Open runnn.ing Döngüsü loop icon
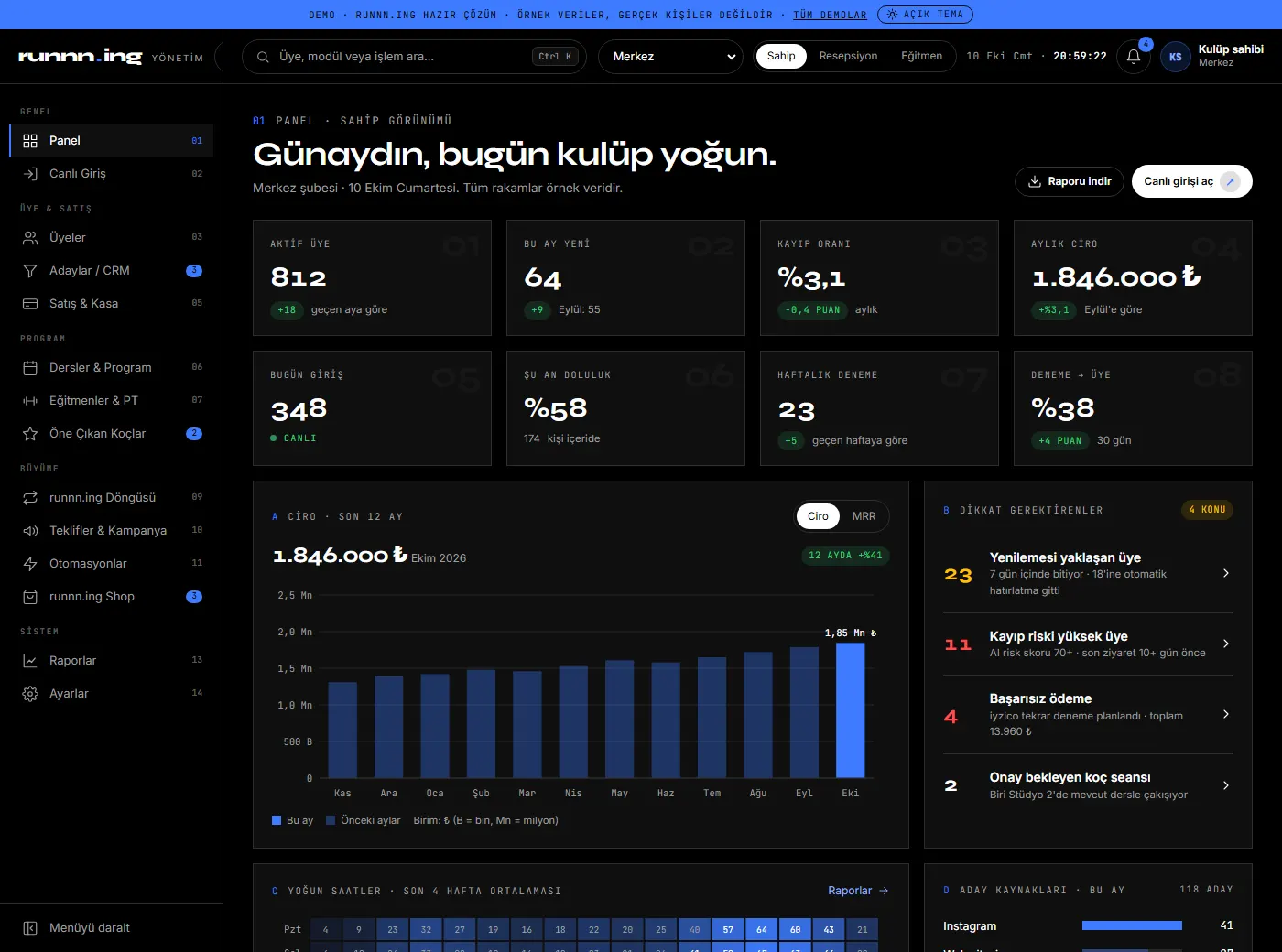This screenshot has height=952, width=1282. point(30,497)
